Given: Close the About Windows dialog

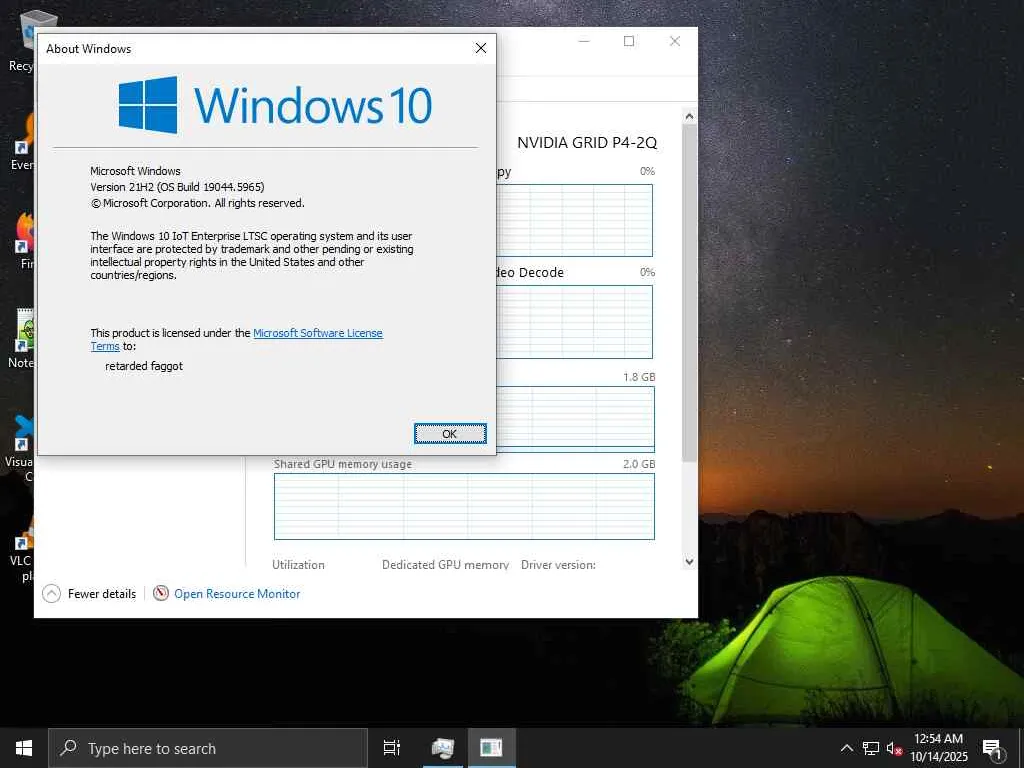Looking at the screenshot, I should 481,48.
